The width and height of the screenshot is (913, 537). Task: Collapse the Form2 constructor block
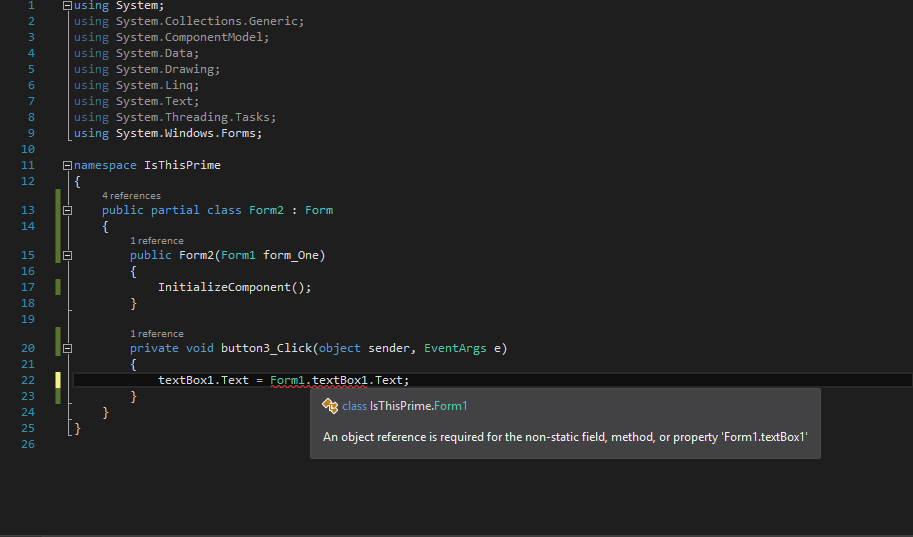(x=67, y=255)
